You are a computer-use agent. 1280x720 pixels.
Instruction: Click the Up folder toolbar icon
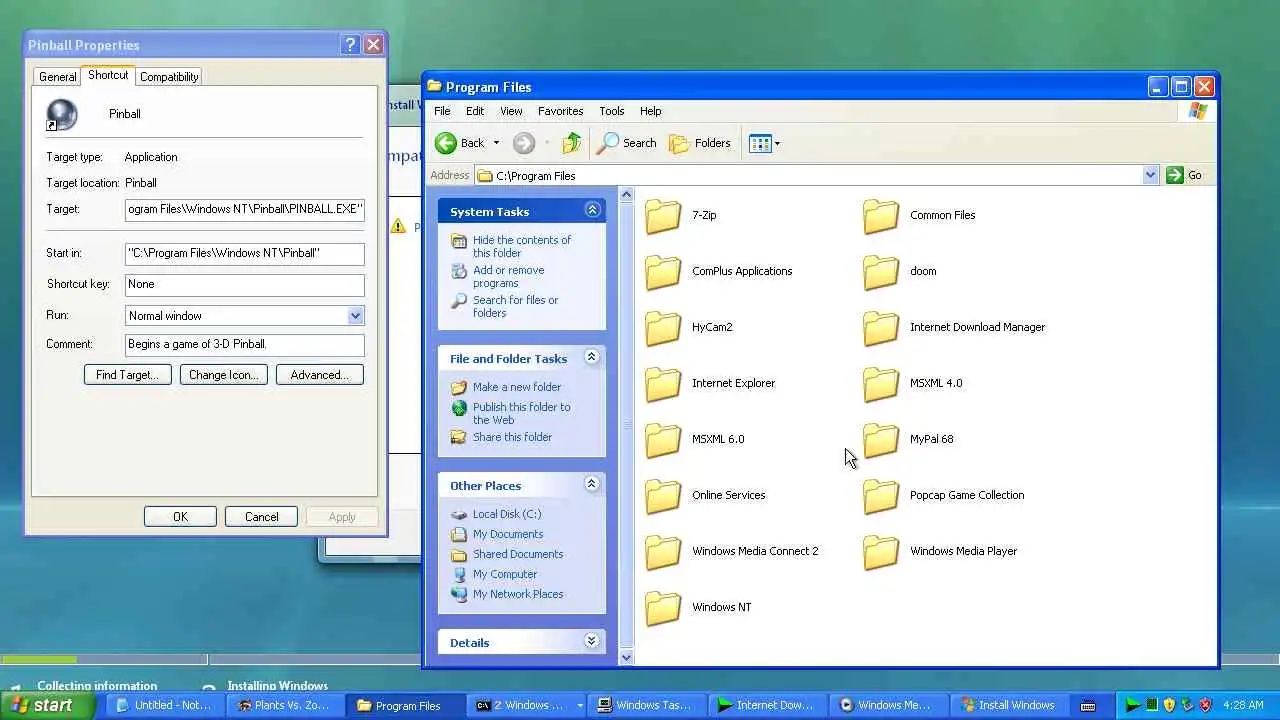pyautogui.click(x=571, y=143)
